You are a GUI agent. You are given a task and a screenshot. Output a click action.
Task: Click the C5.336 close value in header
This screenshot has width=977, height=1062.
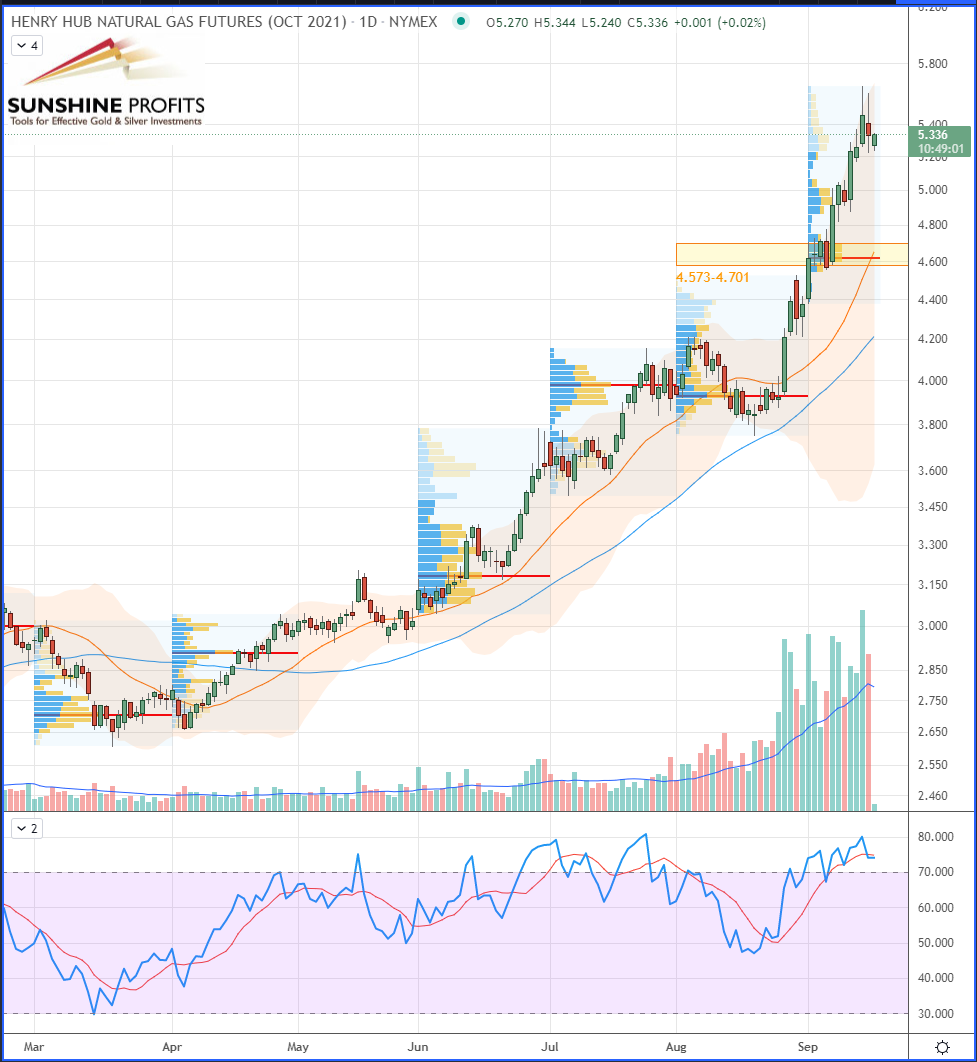647,23
